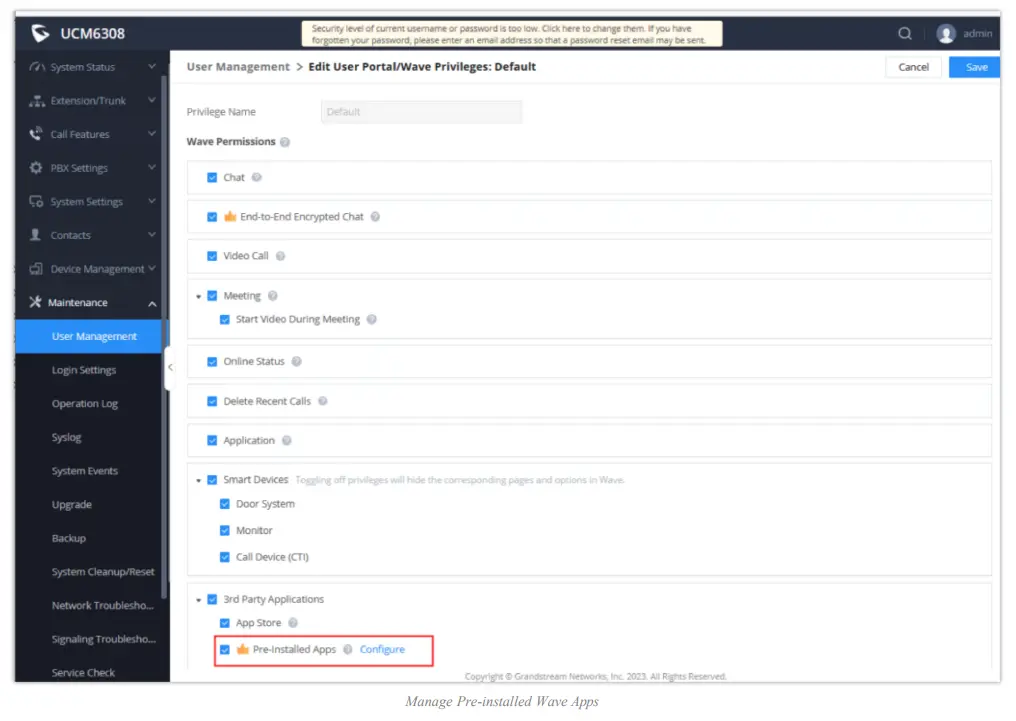Expand System Settings menu chevron
The height and width of the screenshot is (721, 1016).
click(152, 201)
